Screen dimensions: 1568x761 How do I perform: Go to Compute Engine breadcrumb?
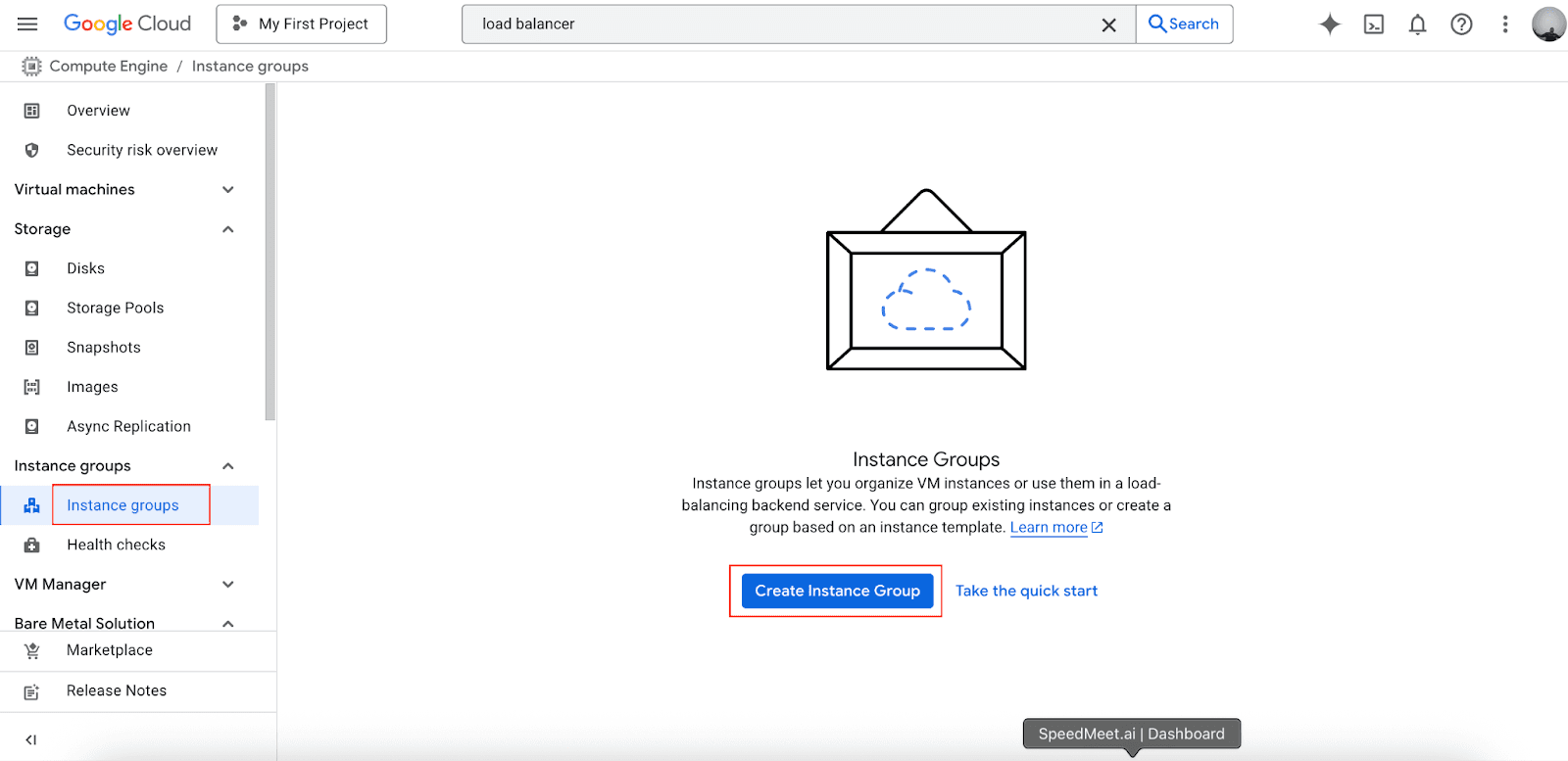tap(109, 66)
